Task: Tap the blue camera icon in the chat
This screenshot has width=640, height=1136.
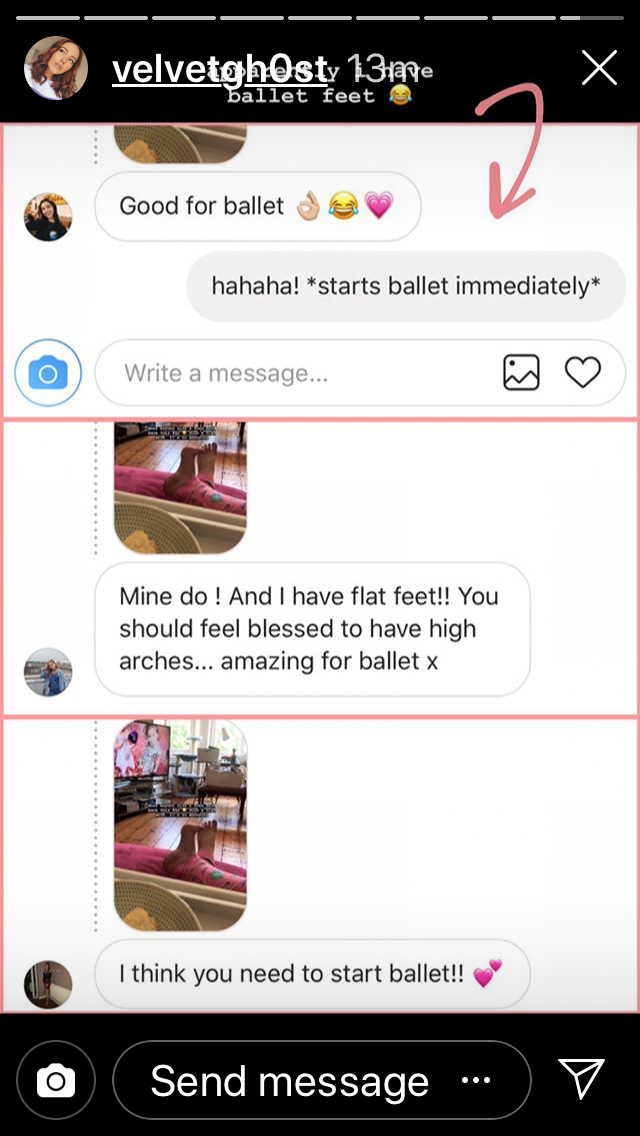Action: click(x=48, y=373)
